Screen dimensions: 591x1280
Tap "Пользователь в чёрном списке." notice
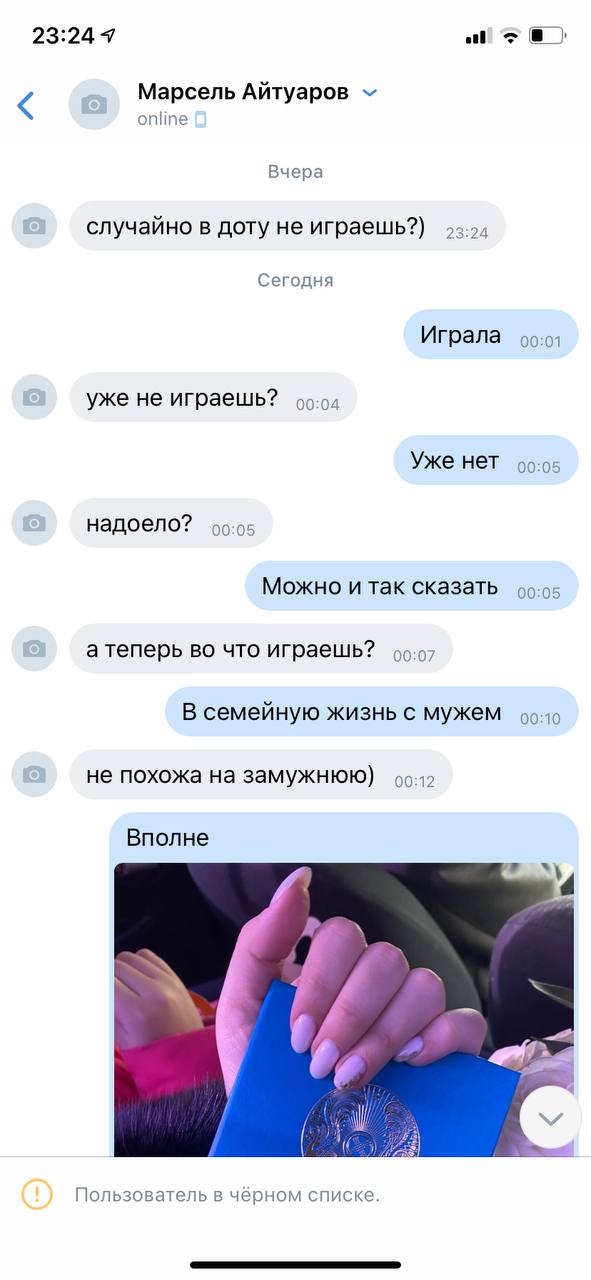227,1194
